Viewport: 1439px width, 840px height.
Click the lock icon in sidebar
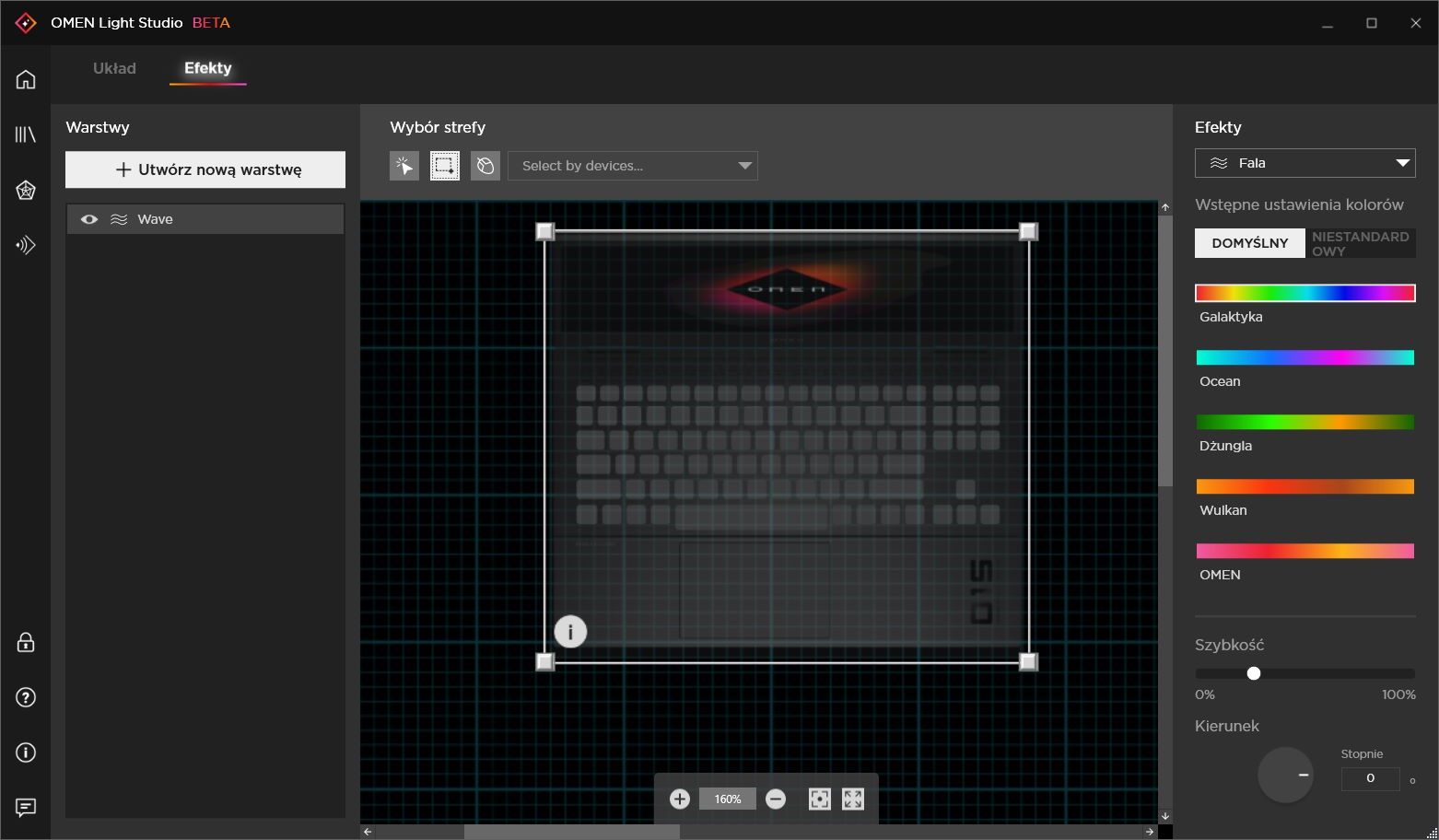click(26, 642)
